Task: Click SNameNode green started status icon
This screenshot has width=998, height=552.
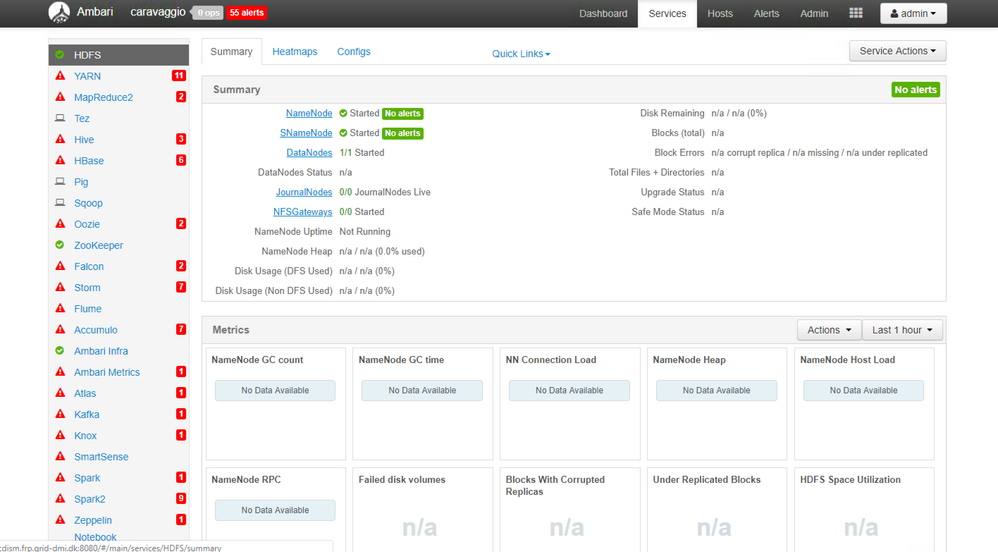Action: 343,133
